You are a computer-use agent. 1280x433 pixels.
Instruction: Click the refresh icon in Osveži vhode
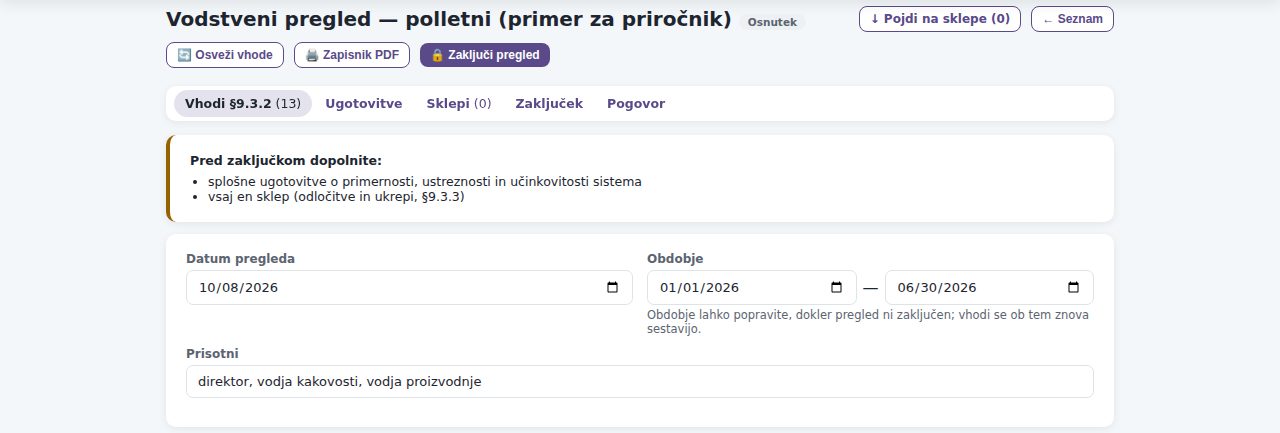(184, 55)
